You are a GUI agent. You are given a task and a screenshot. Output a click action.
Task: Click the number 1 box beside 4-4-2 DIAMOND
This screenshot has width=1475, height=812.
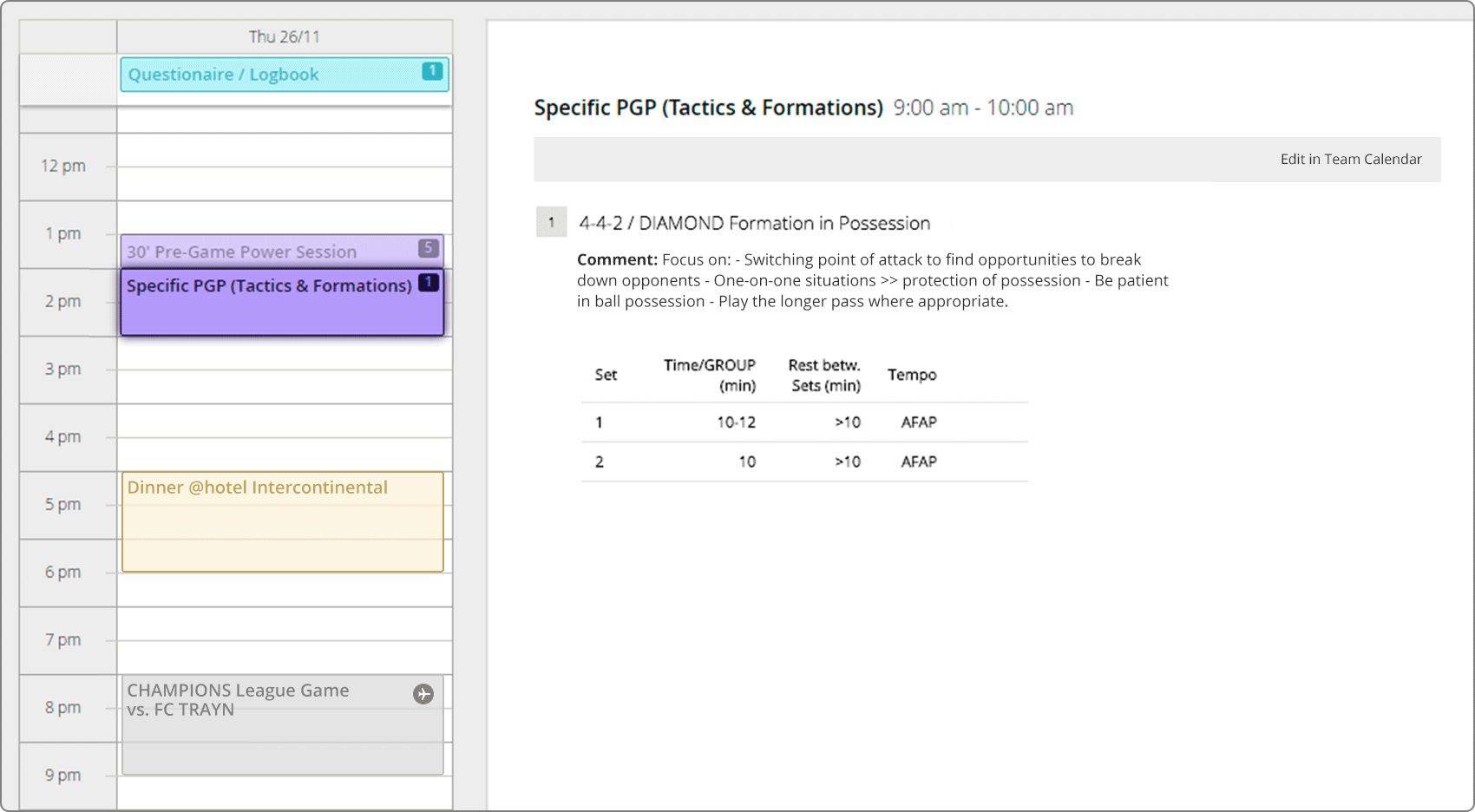tap(551, 222)
